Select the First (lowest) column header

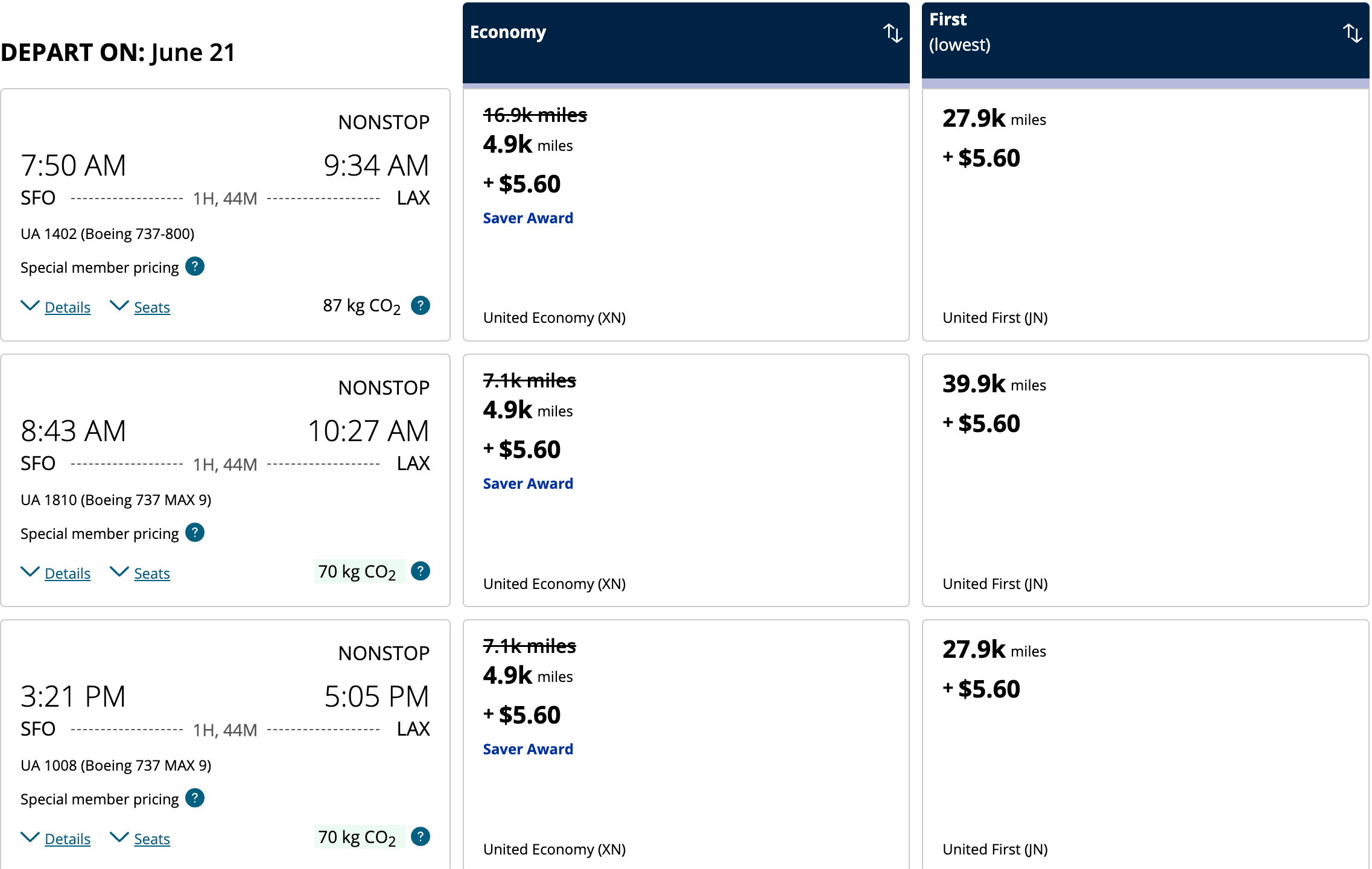1145,40
